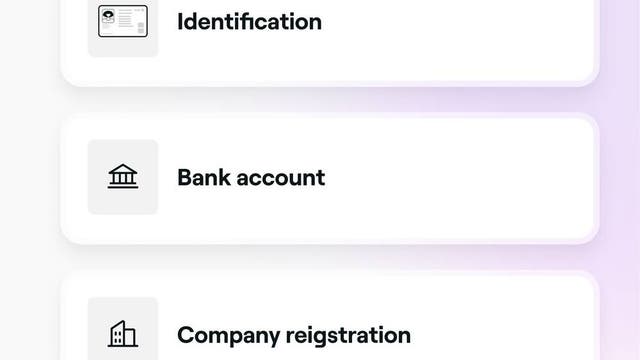Screen dimensions: 640x360
Task: Select the Identification label text
Action: (249, 22)
